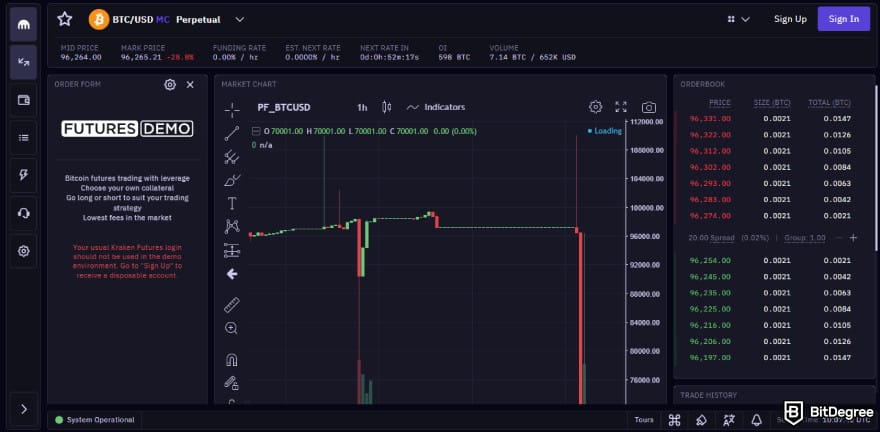
Task: Close the Order Form panel
Action: 190,85
